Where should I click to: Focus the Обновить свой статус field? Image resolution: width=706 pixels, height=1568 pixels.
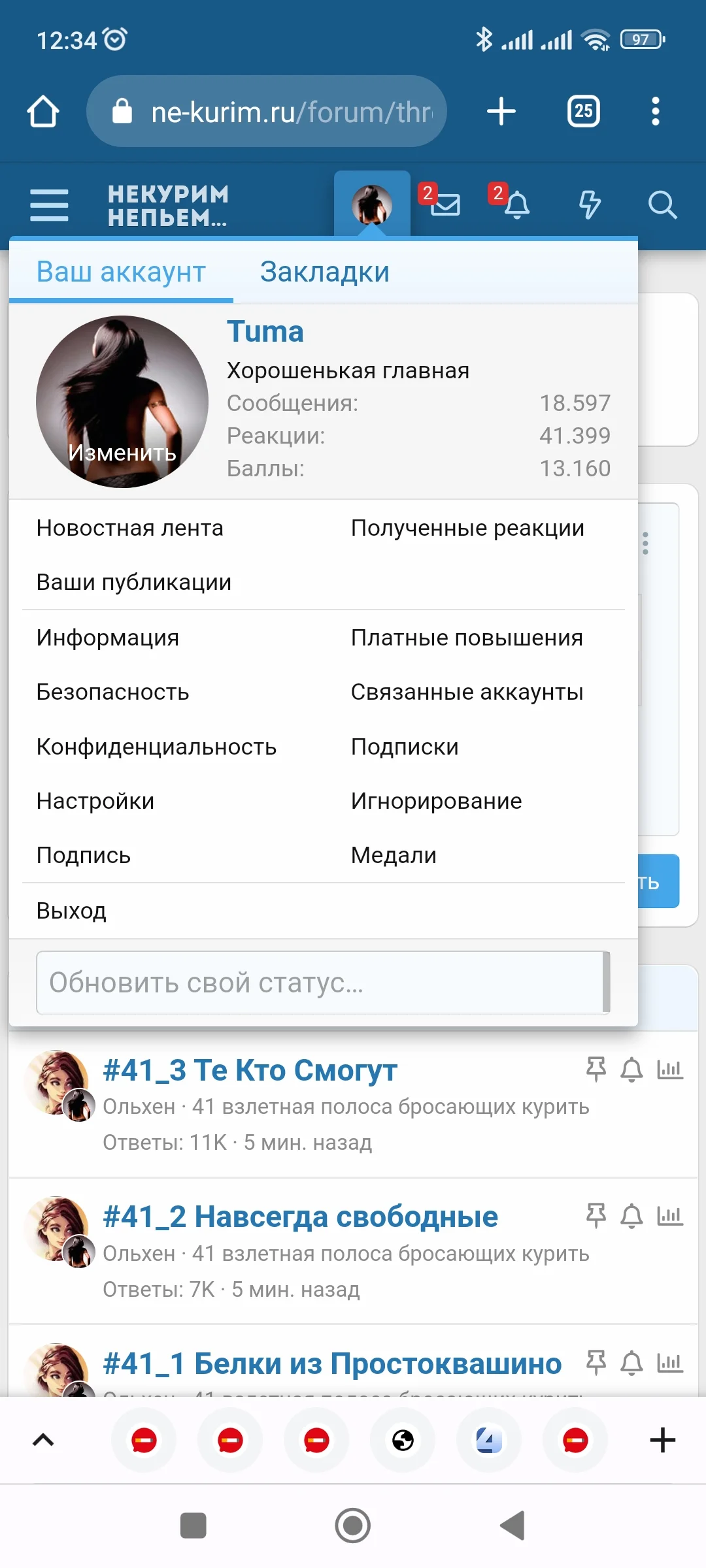(323, 983)
